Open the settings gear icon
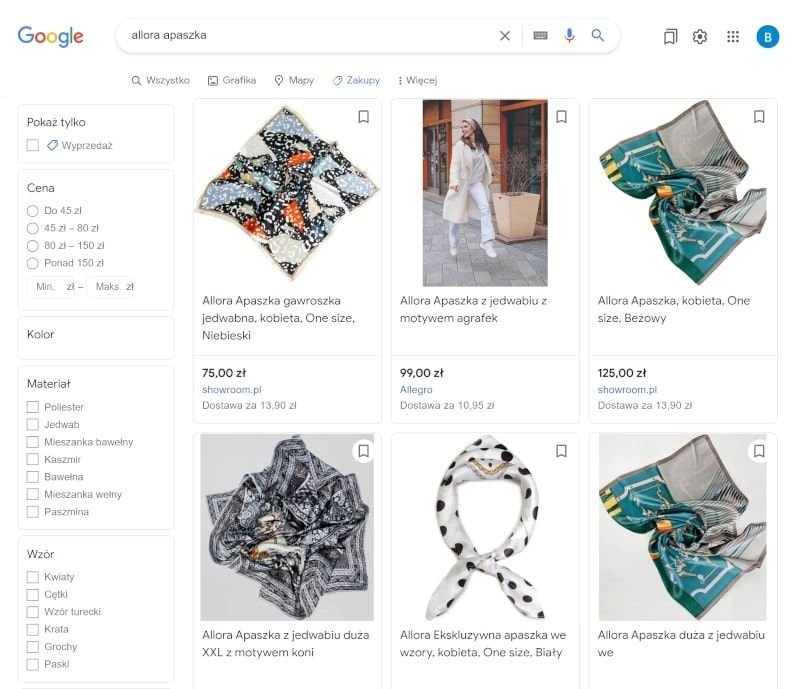Screen dimensions: 800x689 pos(699,37)
